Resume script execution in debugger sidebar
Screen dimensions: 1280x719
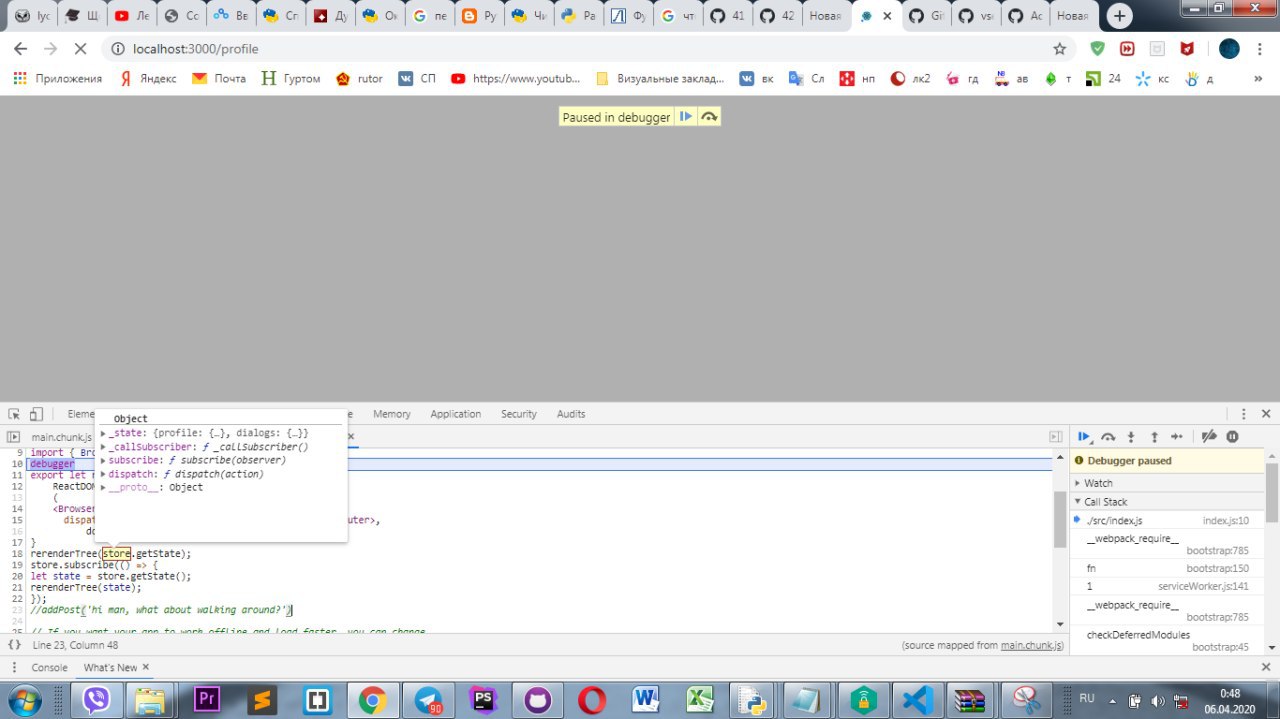(x=1084, y=437)
